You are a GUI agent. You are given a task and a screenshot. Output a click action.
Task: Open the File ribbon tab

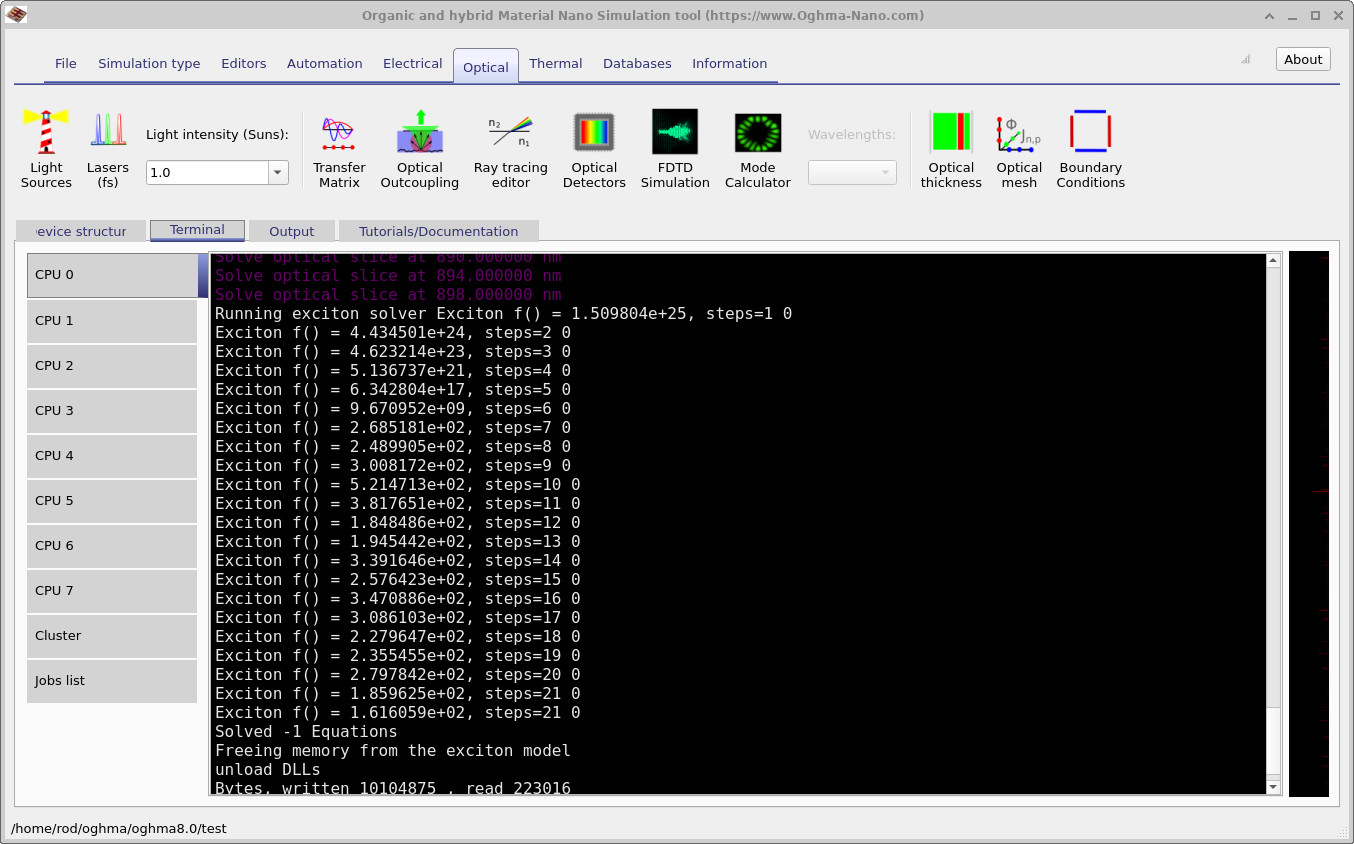66,63
